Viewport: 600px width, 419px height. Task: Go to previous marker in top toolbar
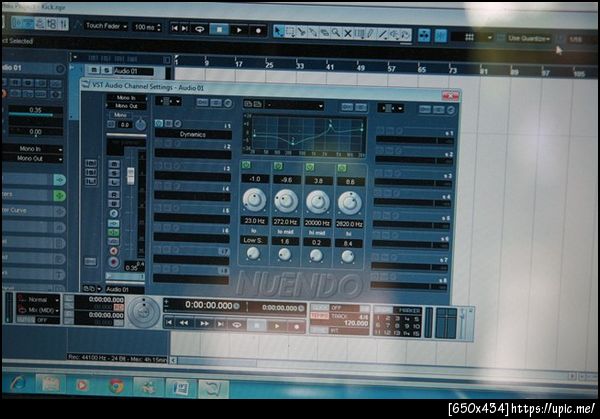174,28
